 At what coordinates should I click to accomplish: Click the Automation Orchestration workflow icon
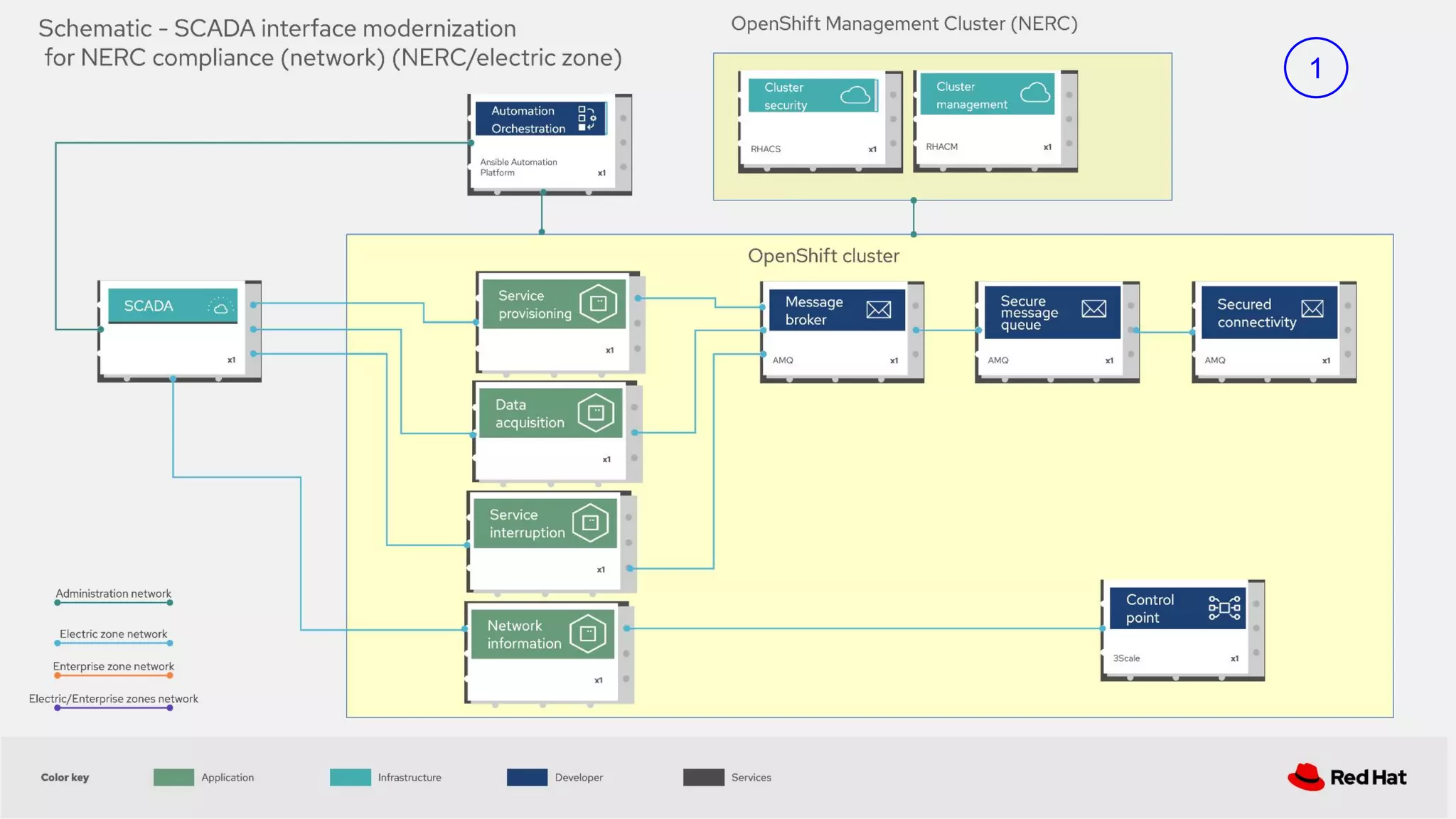coord(587,118)
